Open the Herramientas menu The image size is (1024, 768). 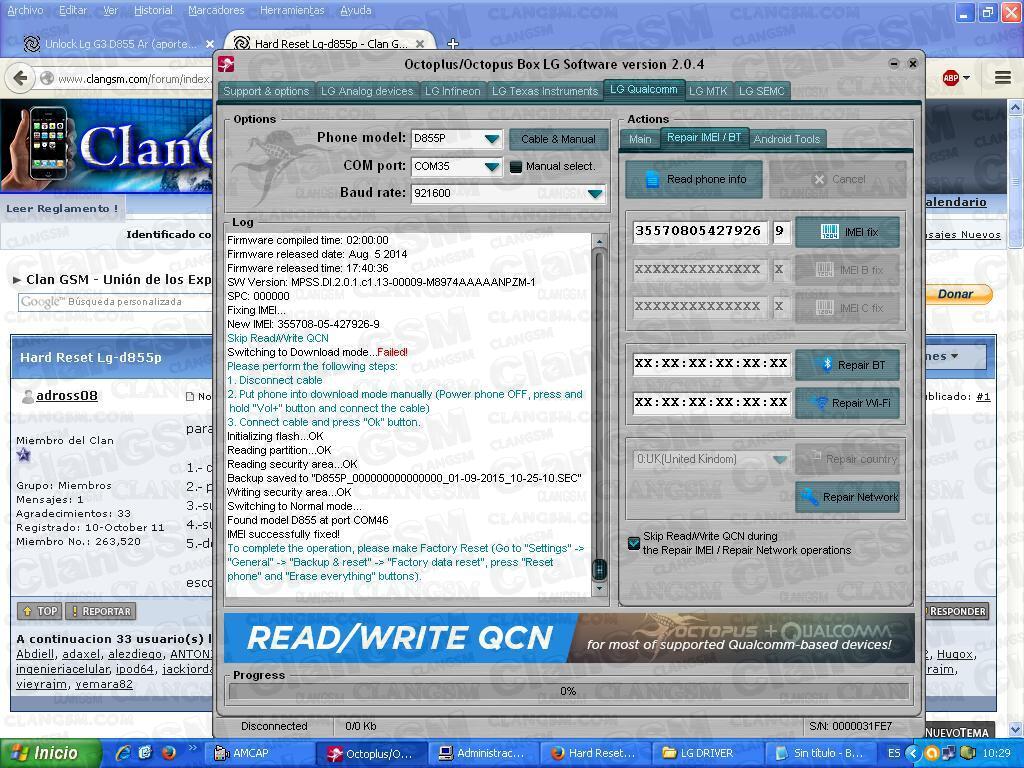click(292, 10)
